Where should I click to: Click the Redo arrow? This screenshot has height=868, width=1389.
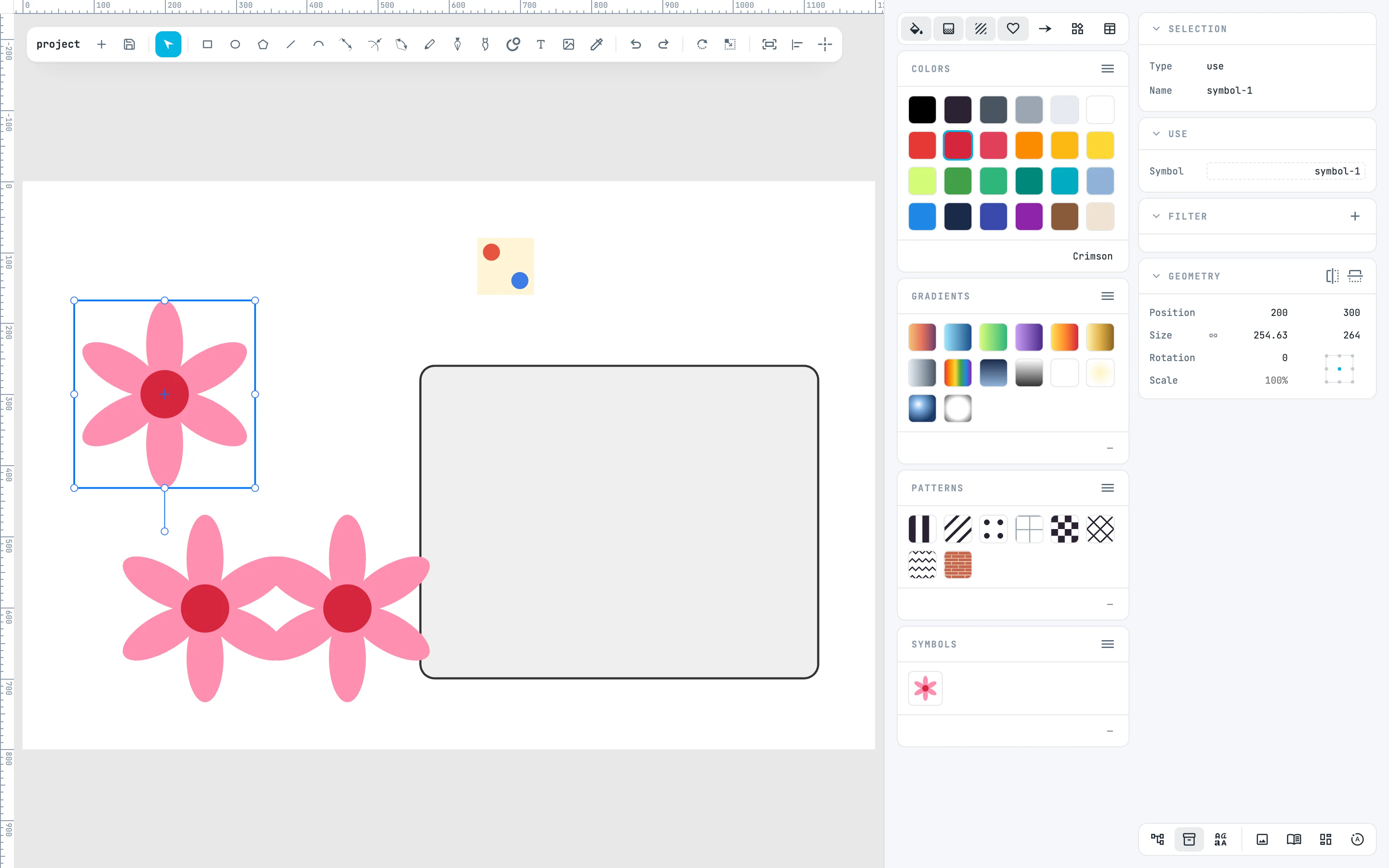663,44
